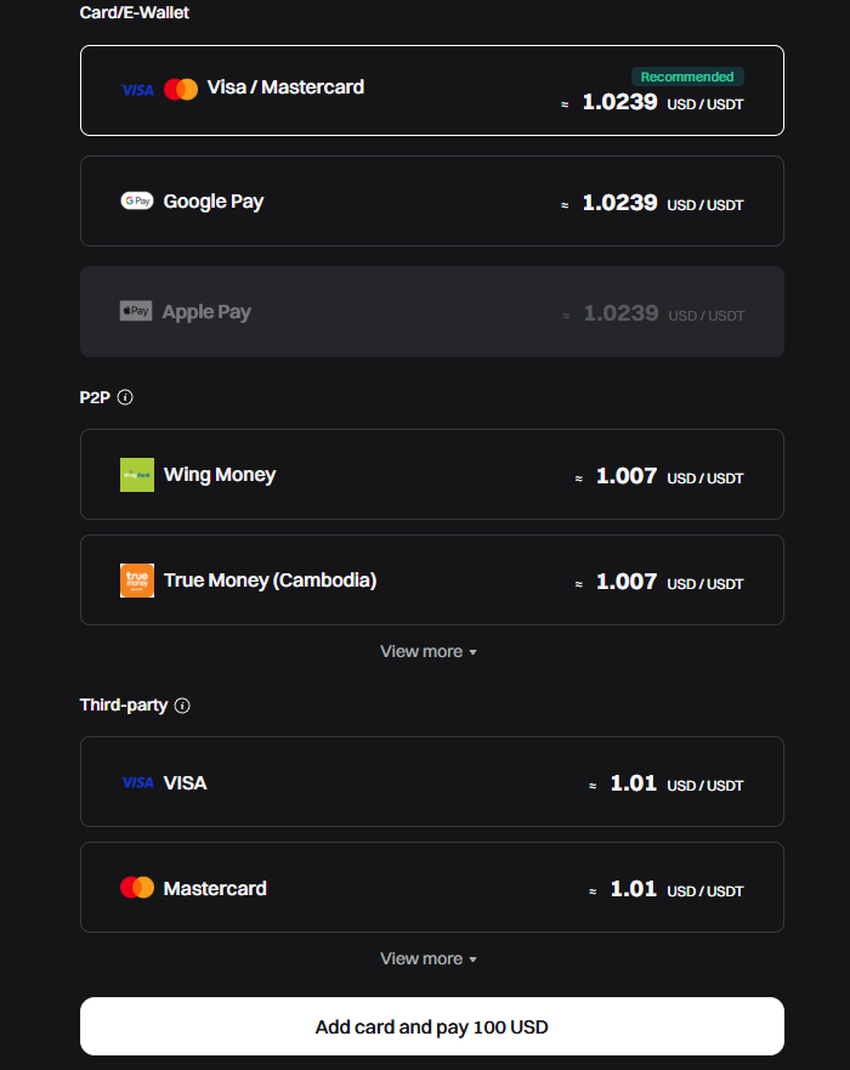Expand View more under P2P
Screen dimensions: 850x1070
(428, 651)
